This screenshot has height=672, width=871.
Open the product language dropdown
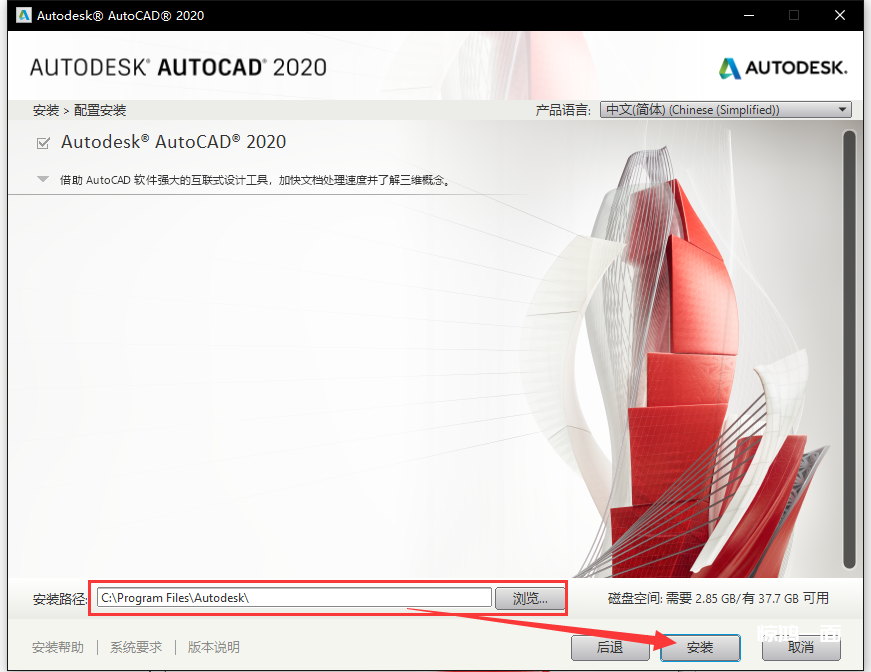click(725, 110)
